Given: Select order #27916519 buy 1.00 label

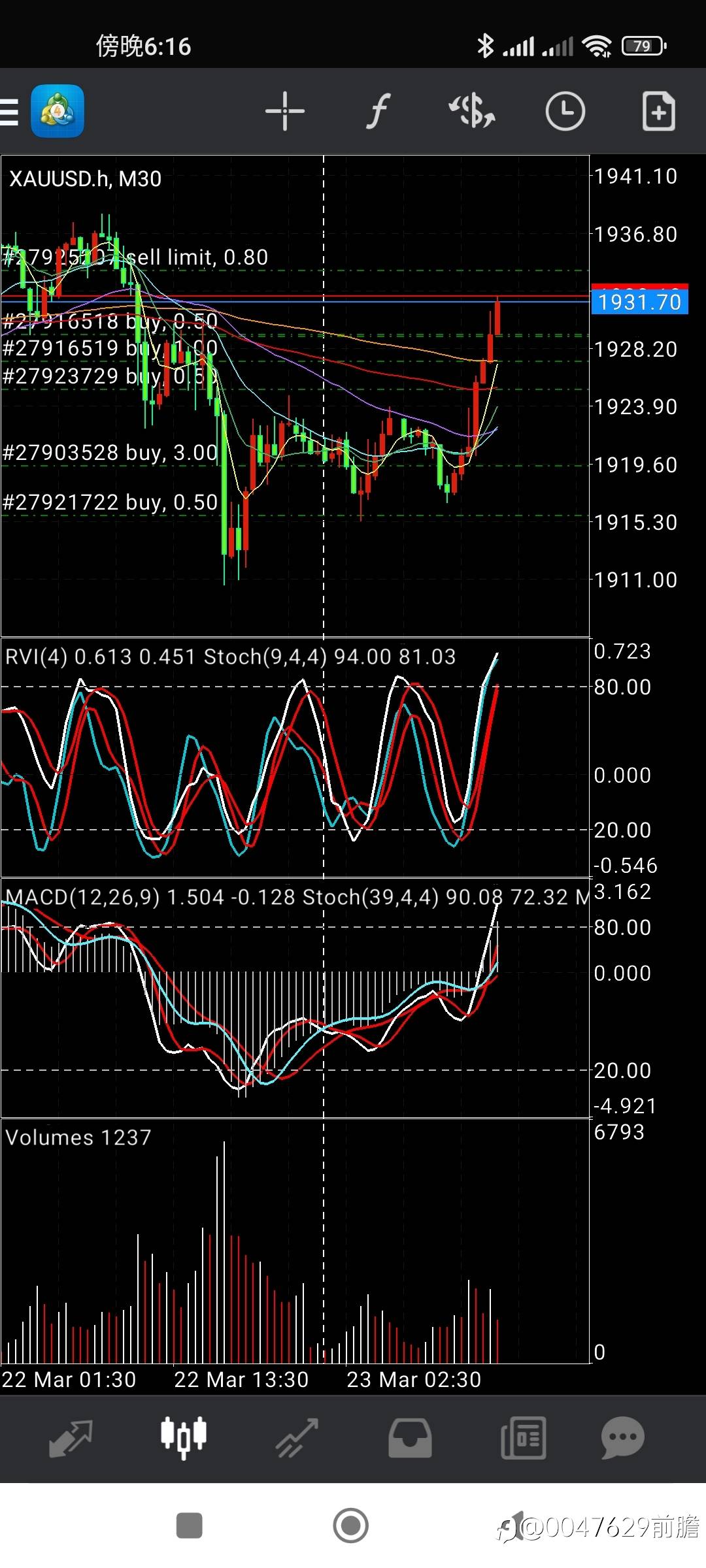Looking at the screenshot, I should [x=110, y=348].
